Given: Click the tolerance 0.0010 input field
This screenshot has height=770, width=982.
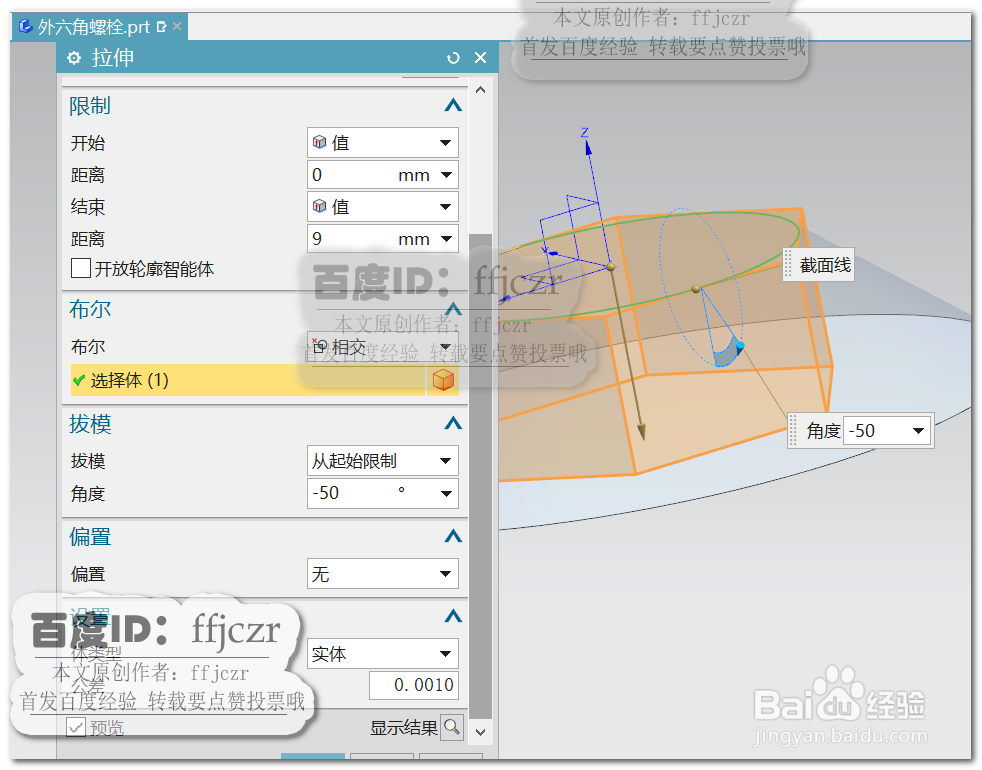Looking at the screenshot, I should [x=414, y=685].
